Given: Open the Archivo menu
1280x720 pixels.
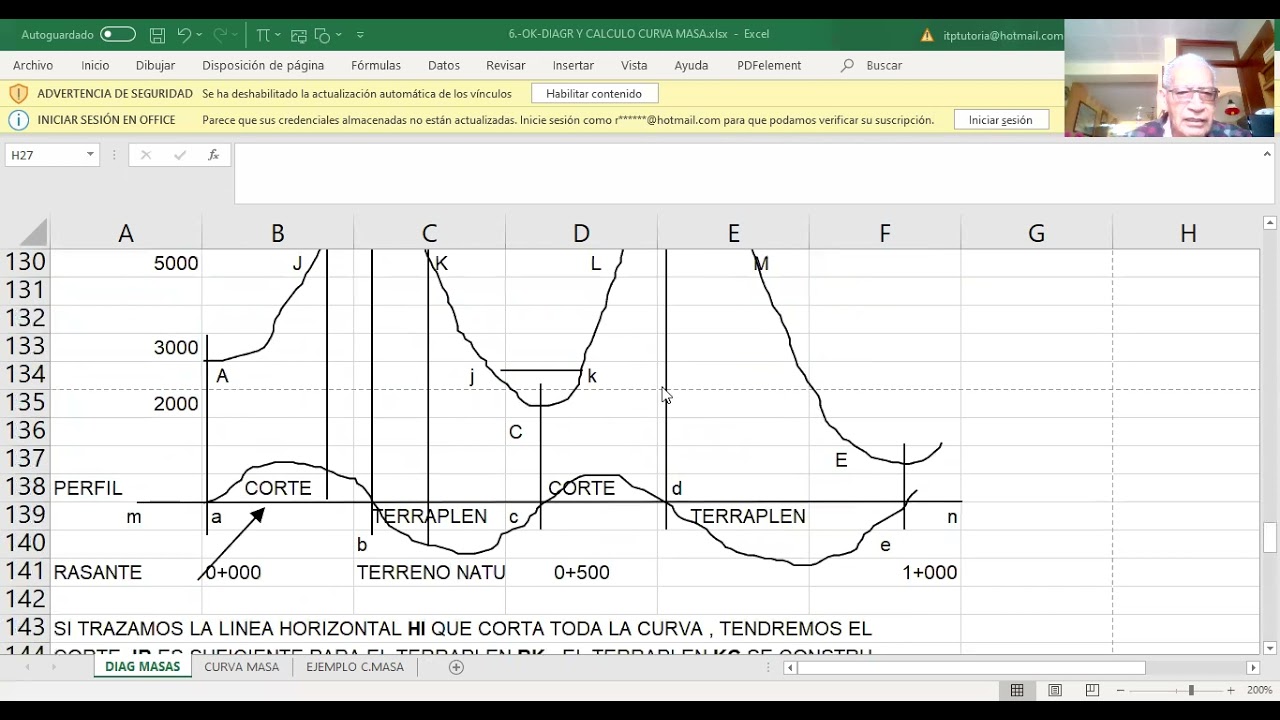Looking at the screenshot, I should (x=33, y=65).
